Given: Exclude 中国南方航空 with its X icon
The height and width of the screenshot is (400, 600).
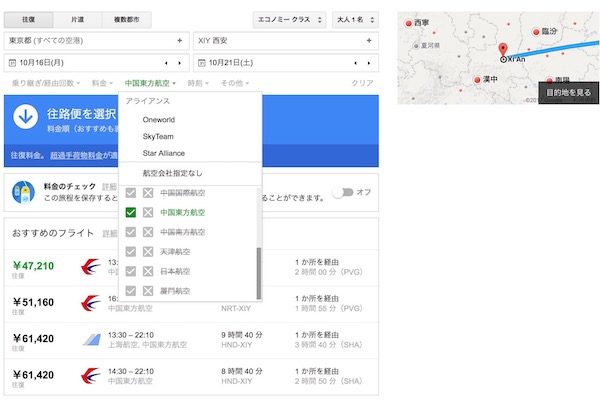Looking at the screenshot, I should (x=148, y=232).
